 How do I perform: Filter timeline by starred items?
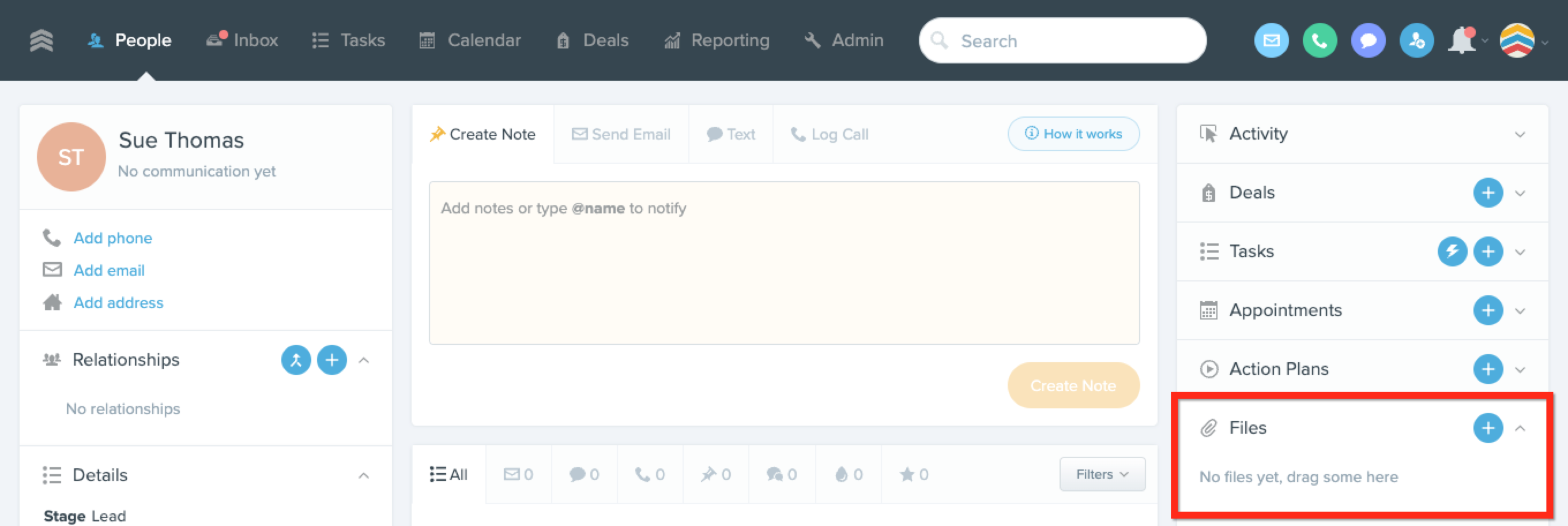(x=914, y=474)
